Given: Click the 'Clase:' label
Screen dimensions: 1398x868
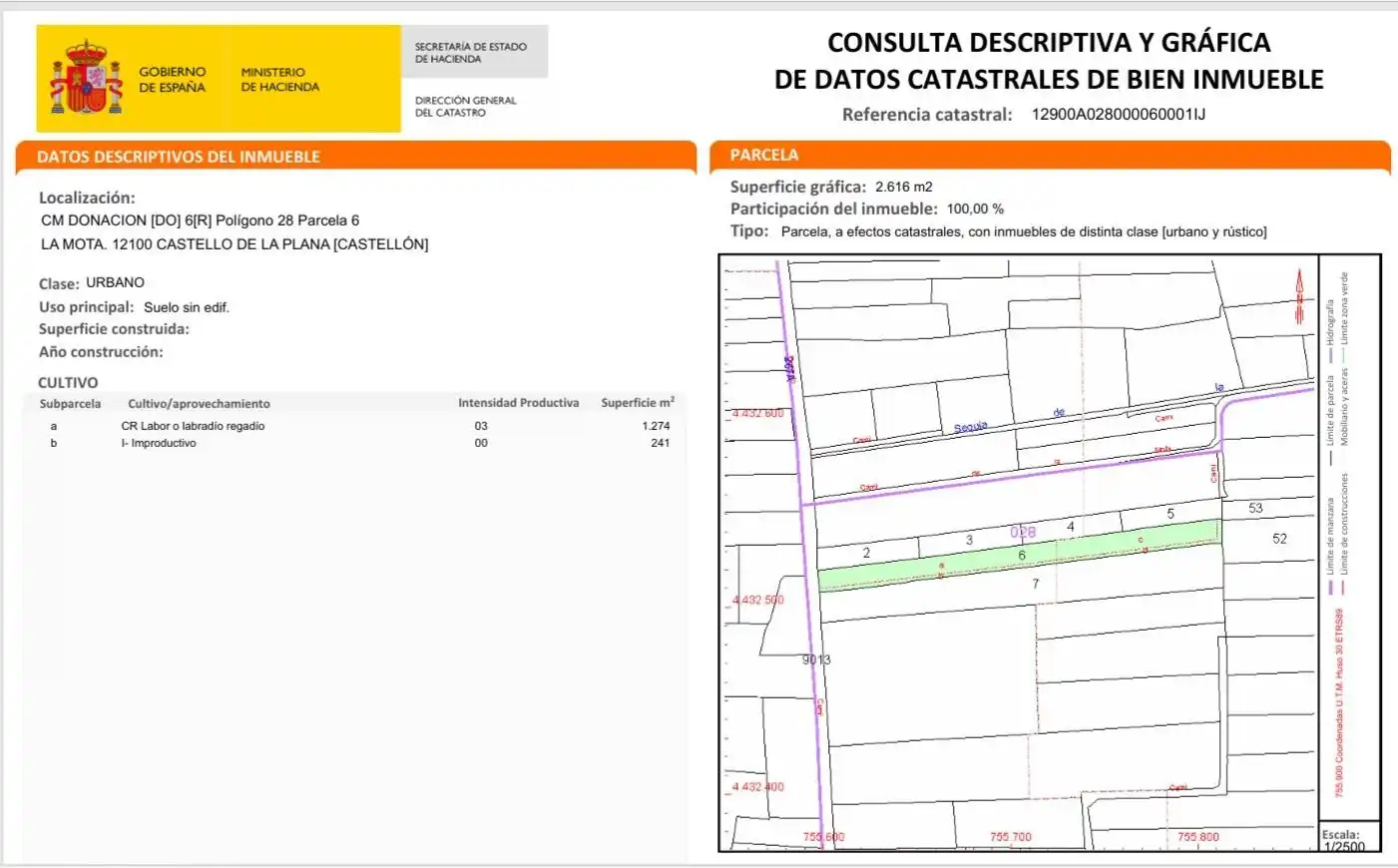Looking at the screenshot, I should point(59,283).
